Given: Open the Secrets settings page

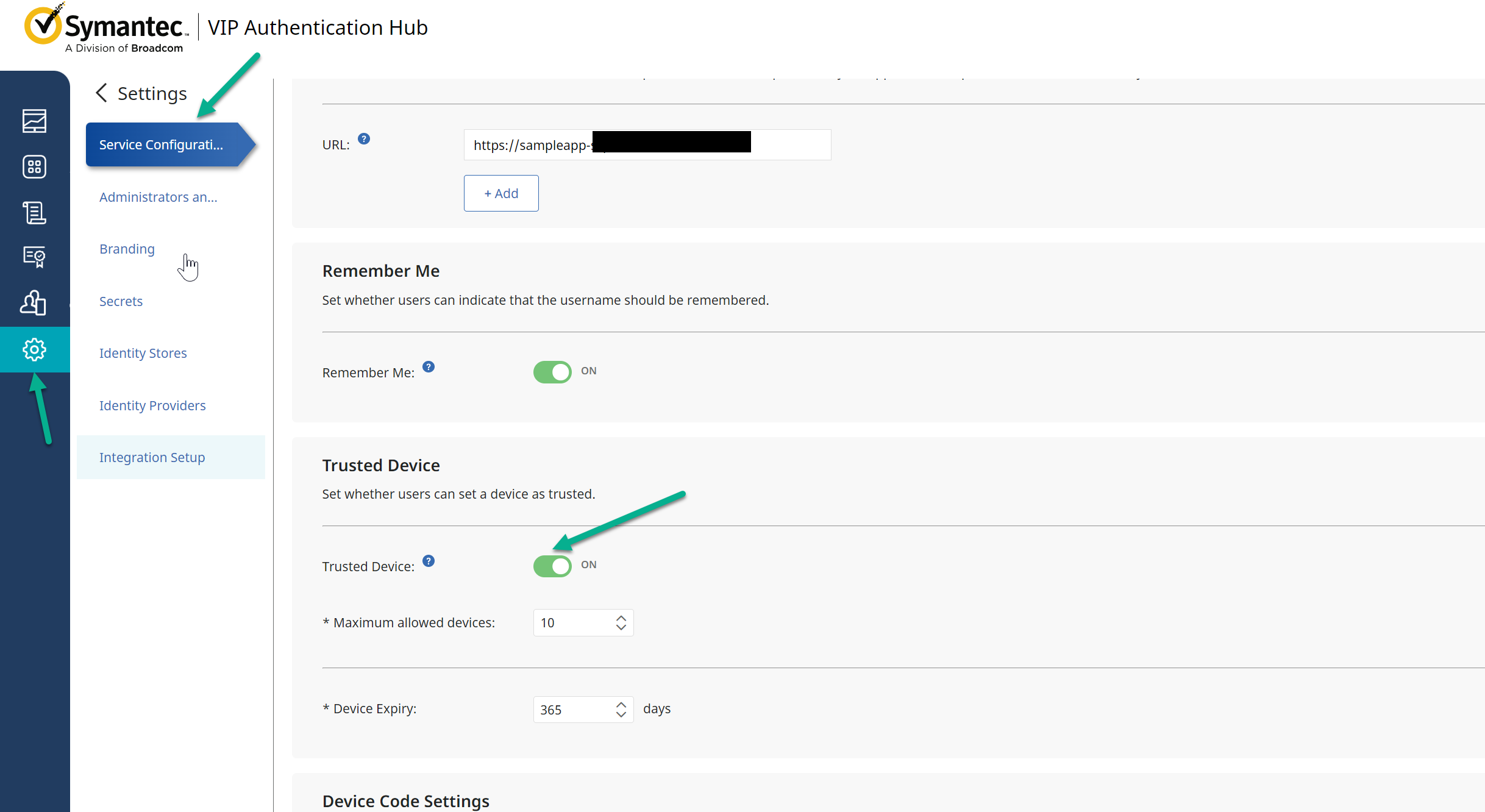Looking at the screenshot, I should coord(121,301).
